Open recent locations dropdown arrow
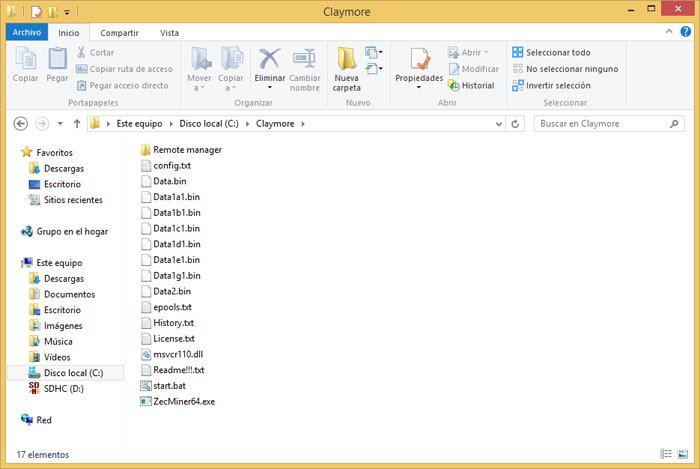This screenshot has width=700, height=469. [60, 124]
